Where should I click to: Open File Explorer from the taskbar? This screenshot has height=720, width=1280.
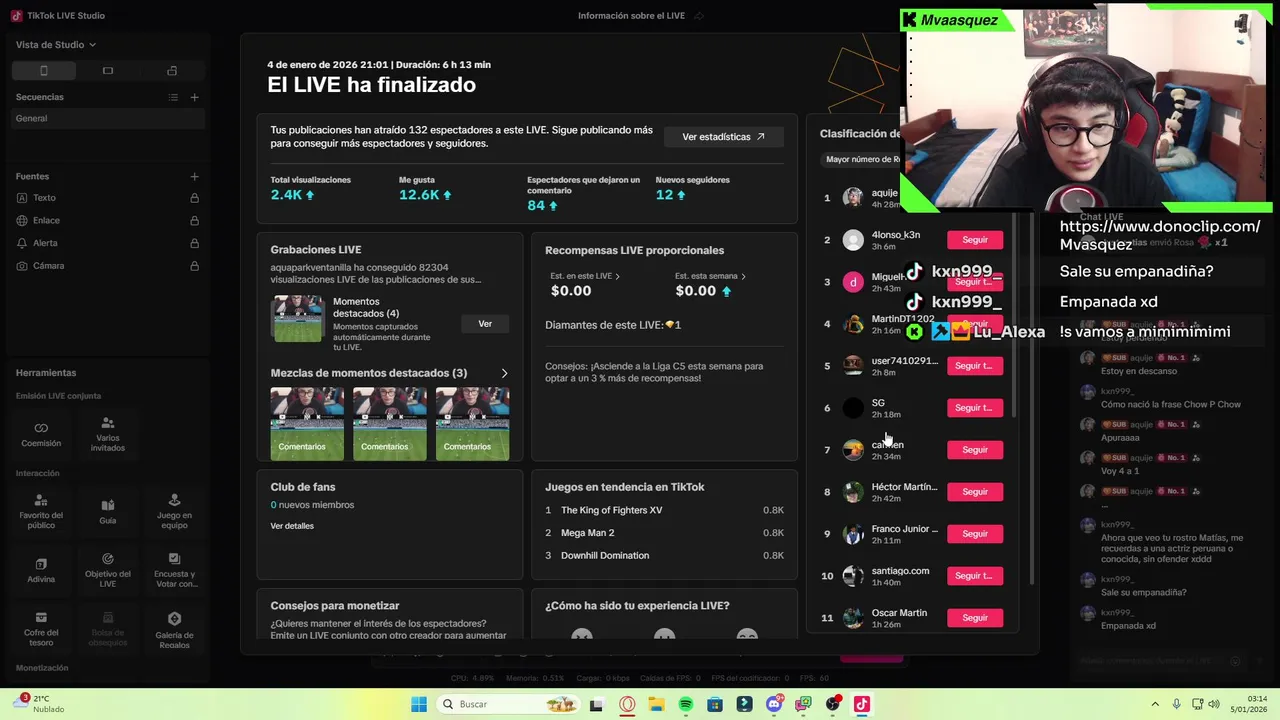656,704
